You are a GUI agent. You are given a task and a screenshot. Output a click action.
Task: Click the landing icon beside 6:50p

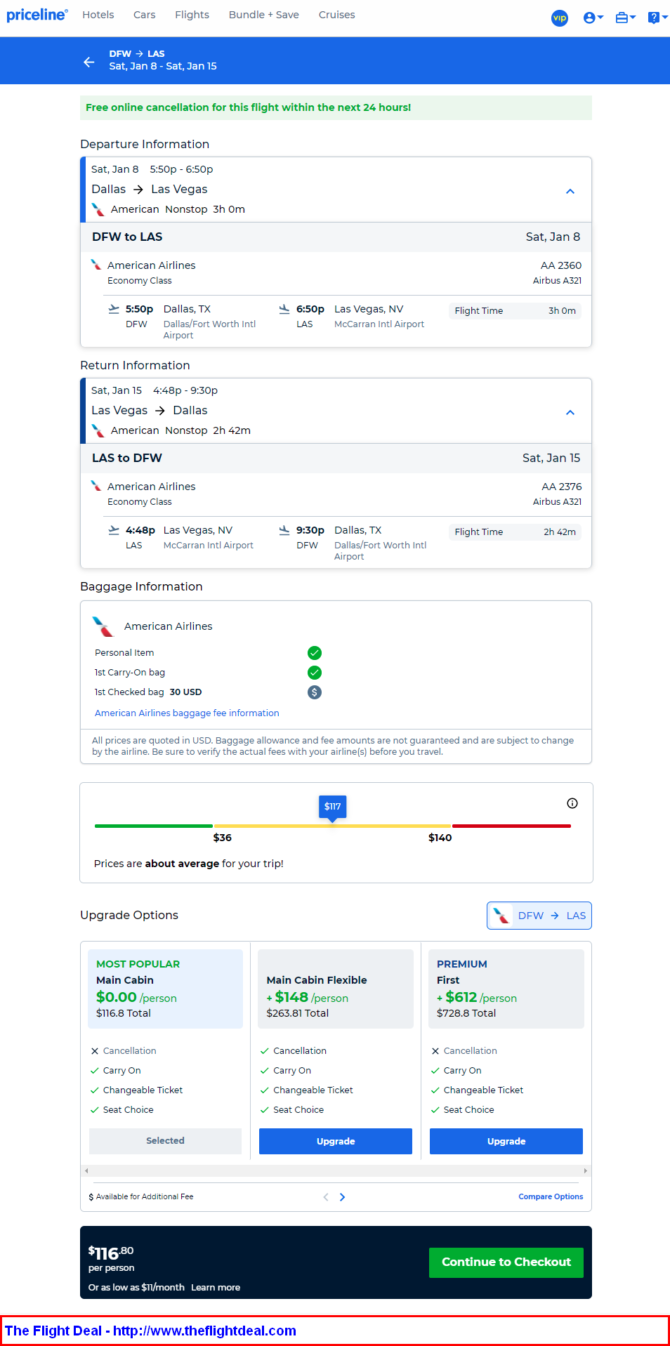point(285,309)
